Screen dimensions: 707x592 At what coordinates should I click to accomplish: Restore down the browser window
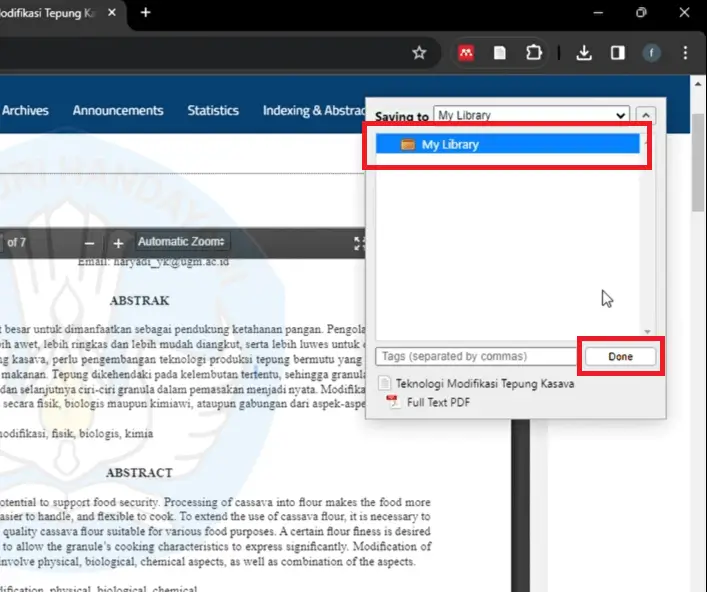pyautogui.click(x=641, y=13)
